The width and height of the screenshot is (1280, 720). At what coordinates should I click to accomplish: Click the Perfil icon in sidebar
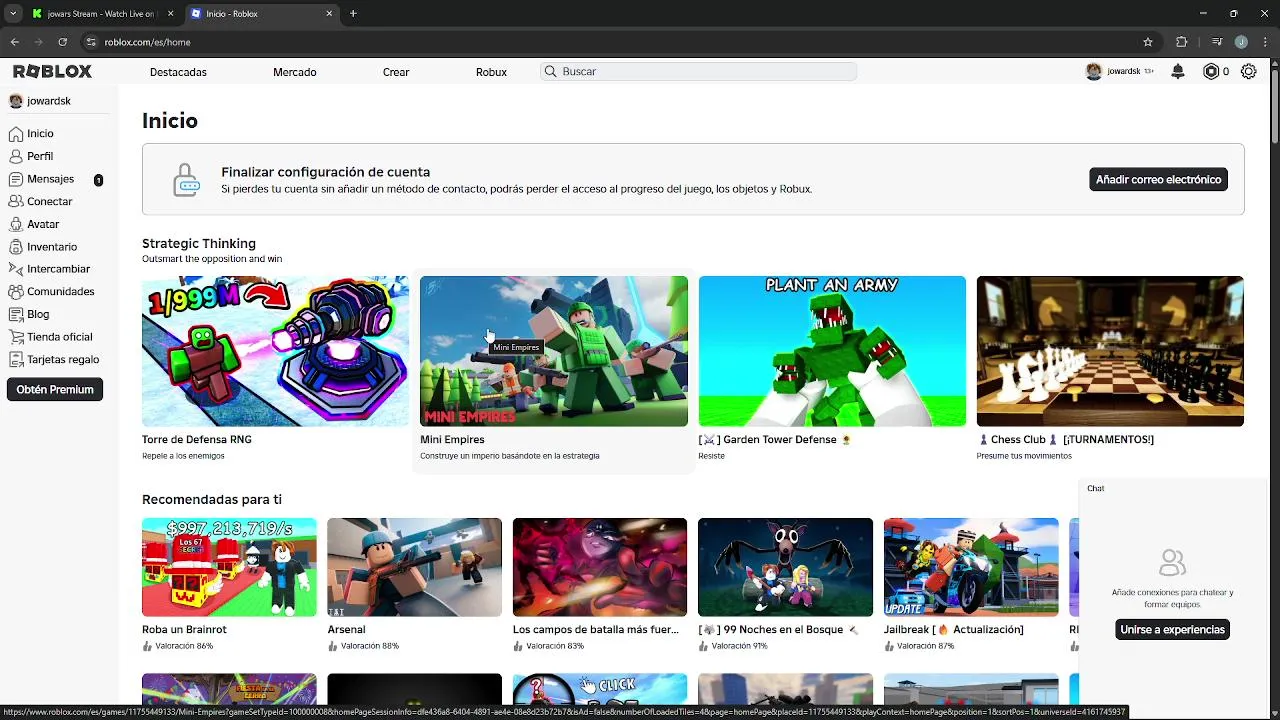click(x=16, y=156)
